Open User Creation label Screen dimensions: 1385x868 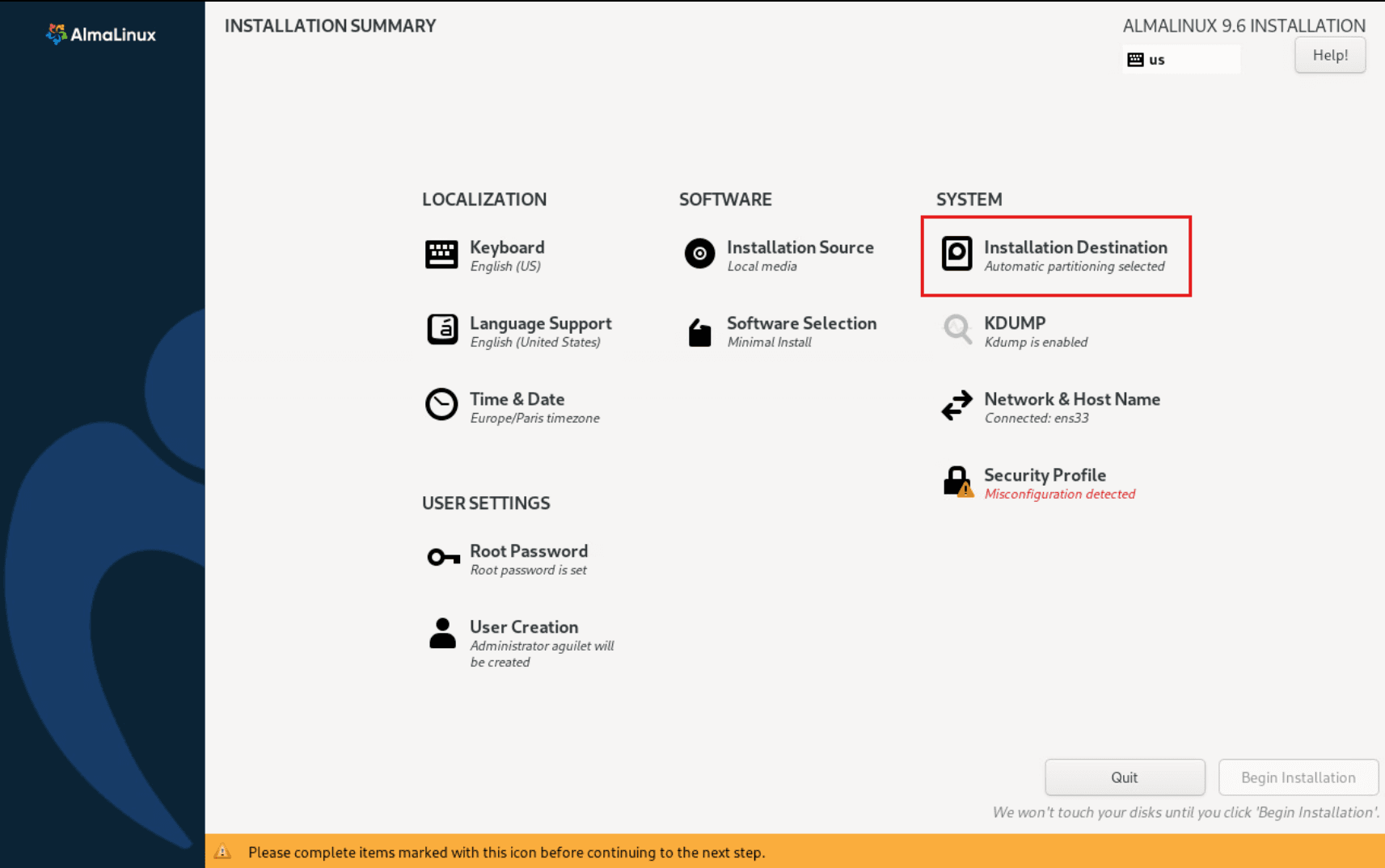point(524,627)
